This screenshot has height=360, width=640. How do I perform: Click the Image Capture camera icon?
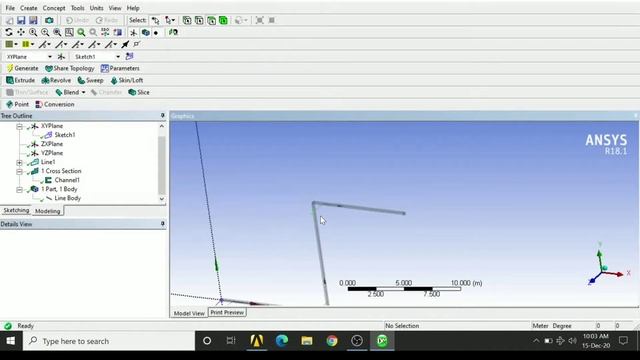click(49, 20)
